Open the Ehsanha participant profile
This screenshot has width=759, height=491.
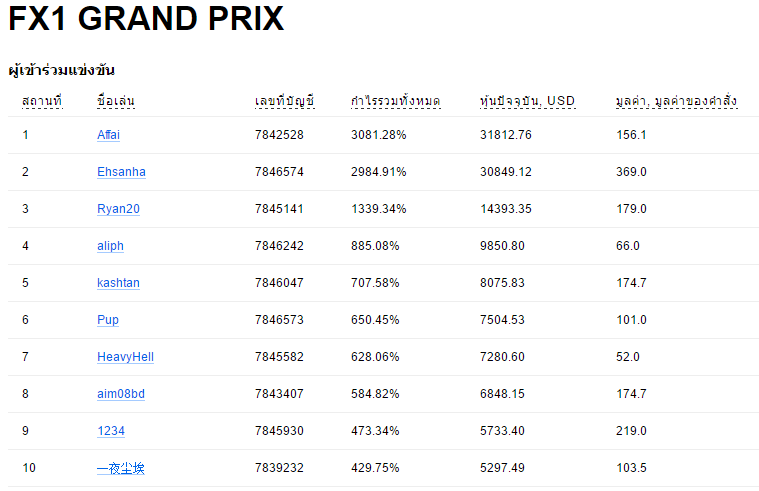(121, 172)
